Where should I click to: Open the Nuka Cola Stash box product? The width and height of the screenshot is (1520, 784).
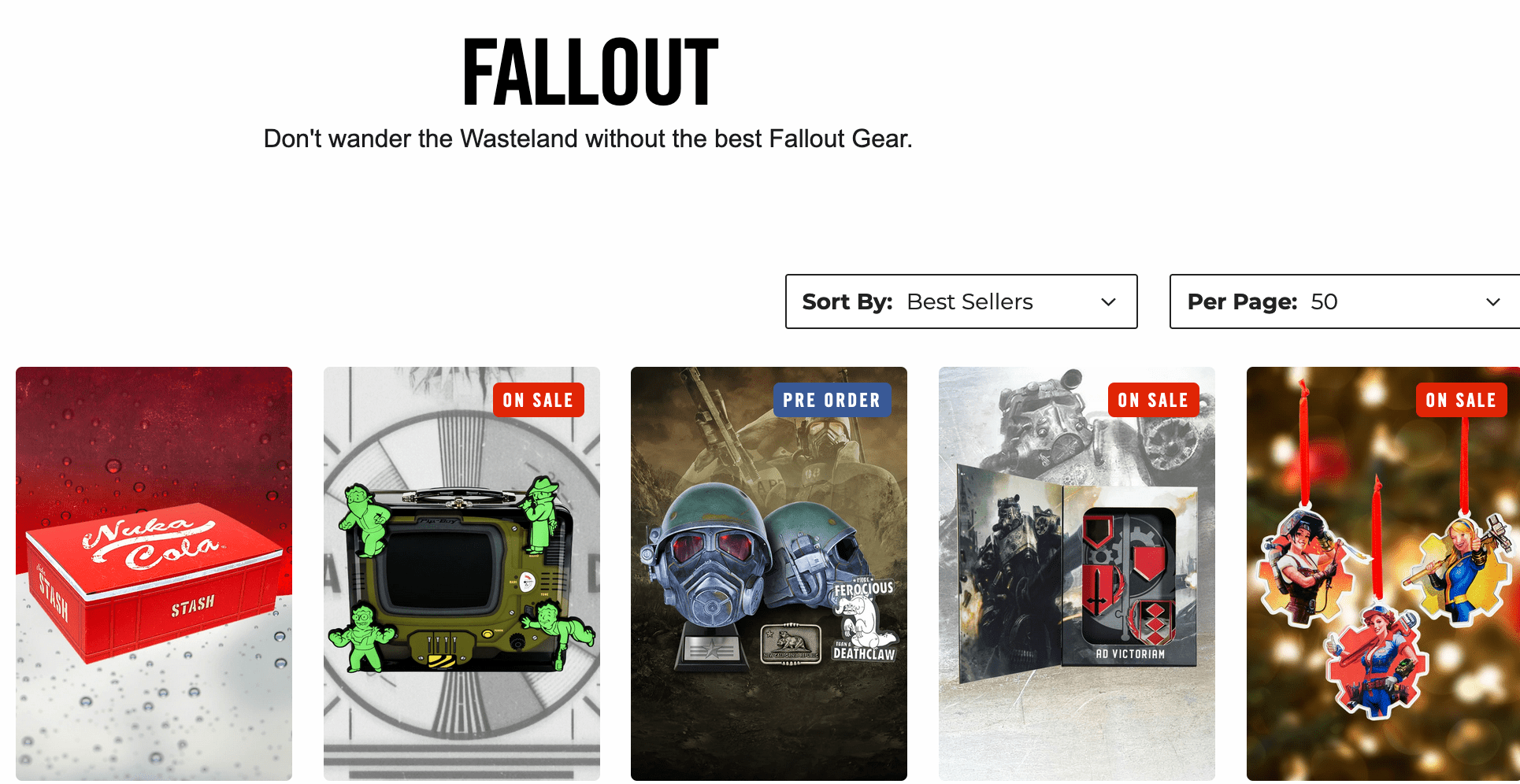pyautogui.click(x=154, y=574)
